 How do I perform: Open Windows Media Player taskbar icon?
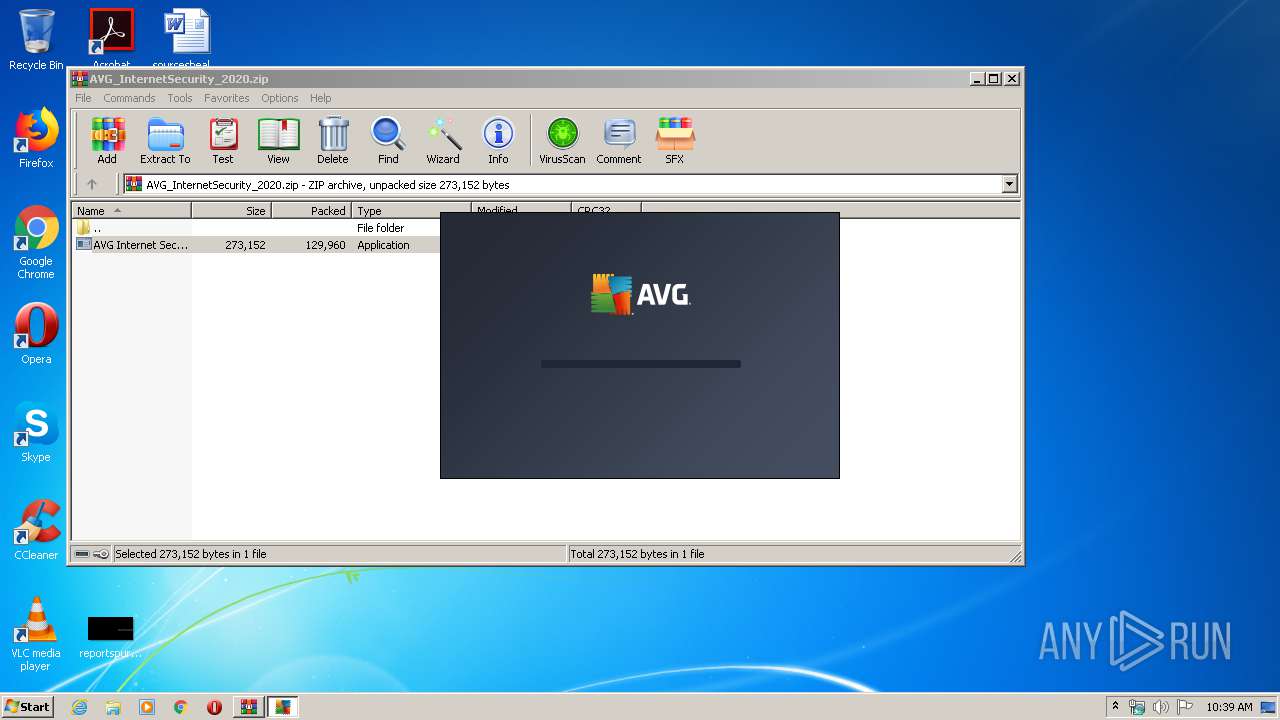point(147,707)
